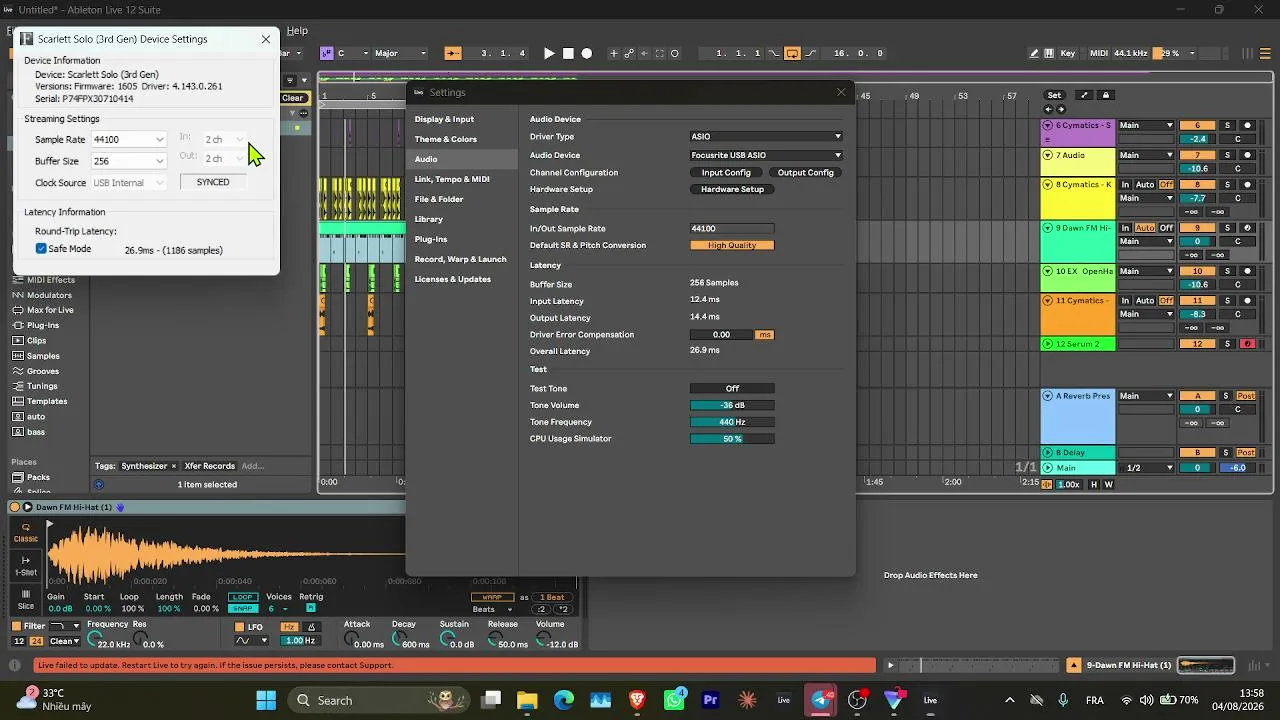Open track 6 Main output routing dropdown
Viewport: 1280px width, 720px height.
(1146, 126)
